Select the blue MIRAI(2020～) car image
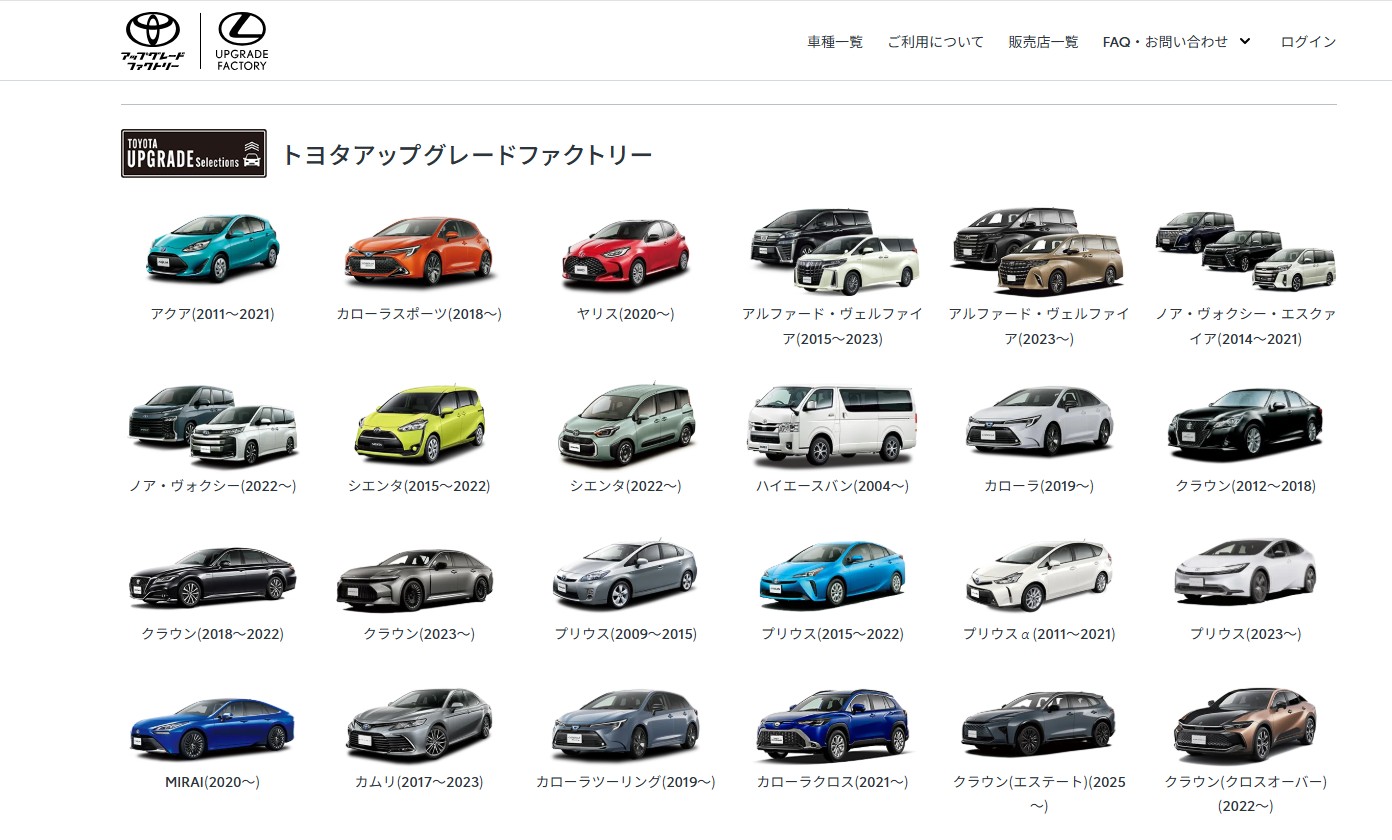 click(213, 728)
